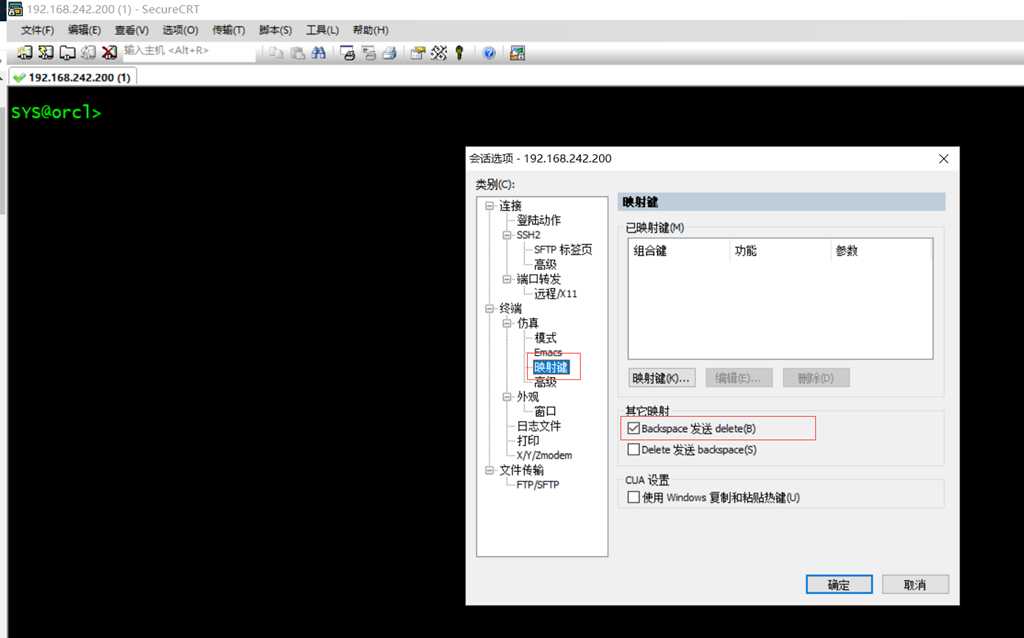This screenshot has width=1024, height=638.
Task: Select 窗口 in the category tree
Action: [x=545, y=411]
